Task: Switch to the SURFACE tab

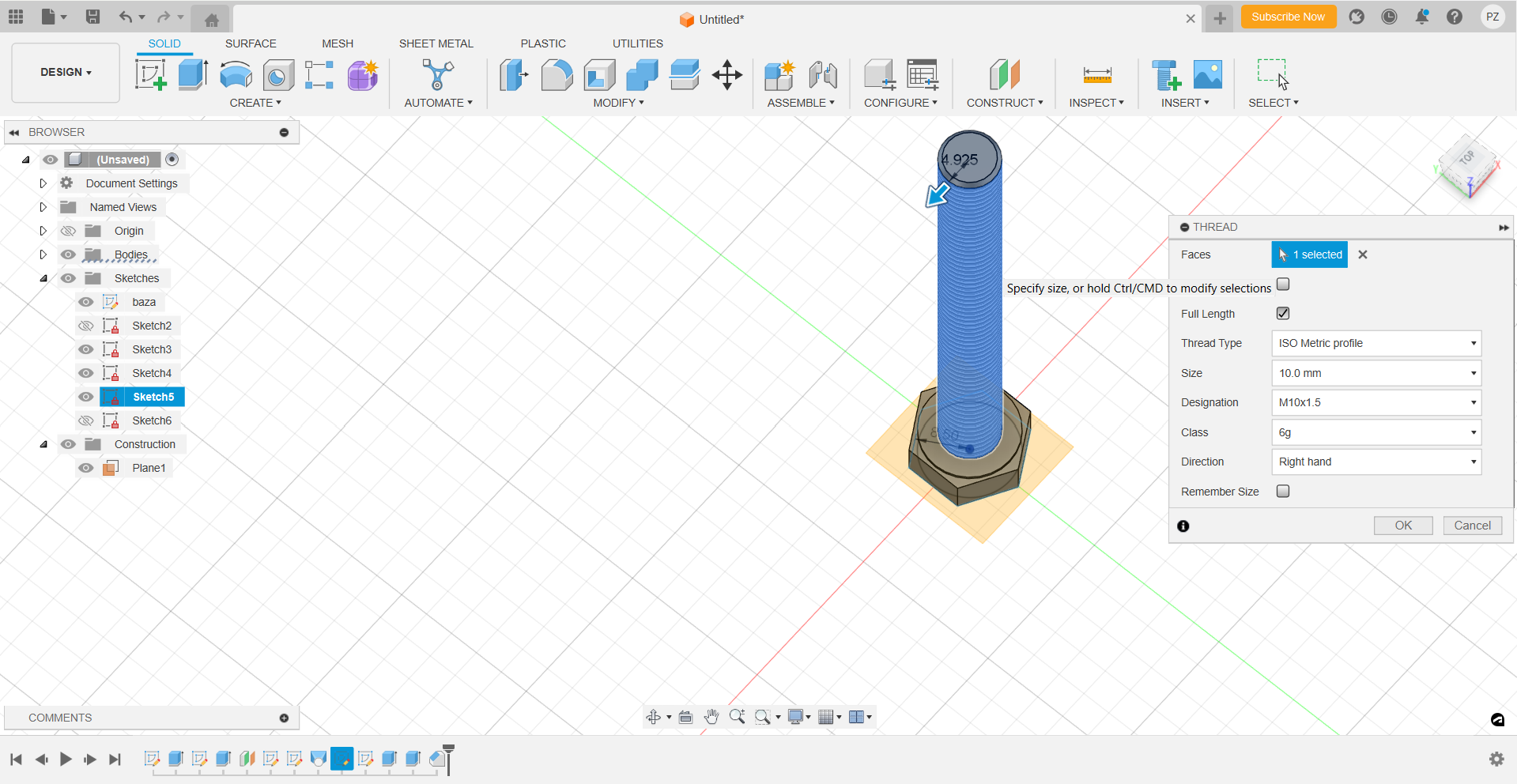Action: [x=251, y=43]
